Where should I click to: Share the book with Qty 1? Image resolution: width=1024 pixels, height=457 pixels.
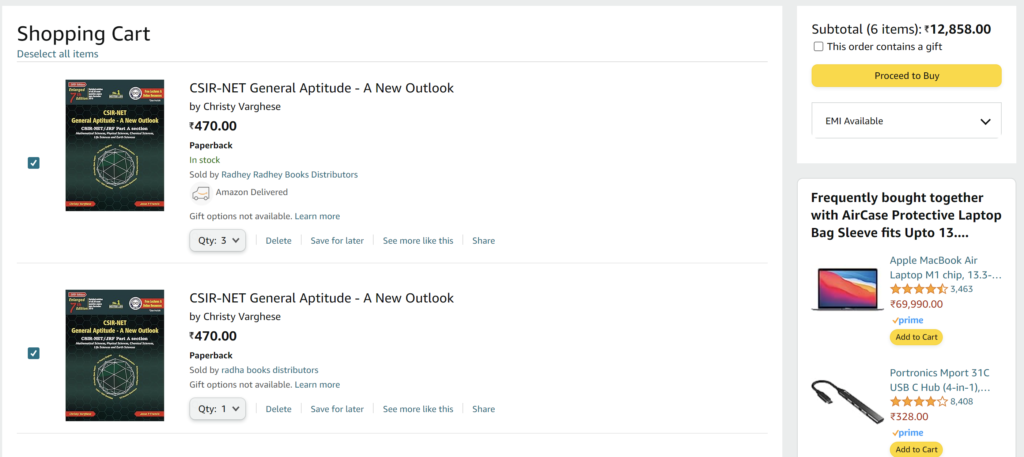483,409
